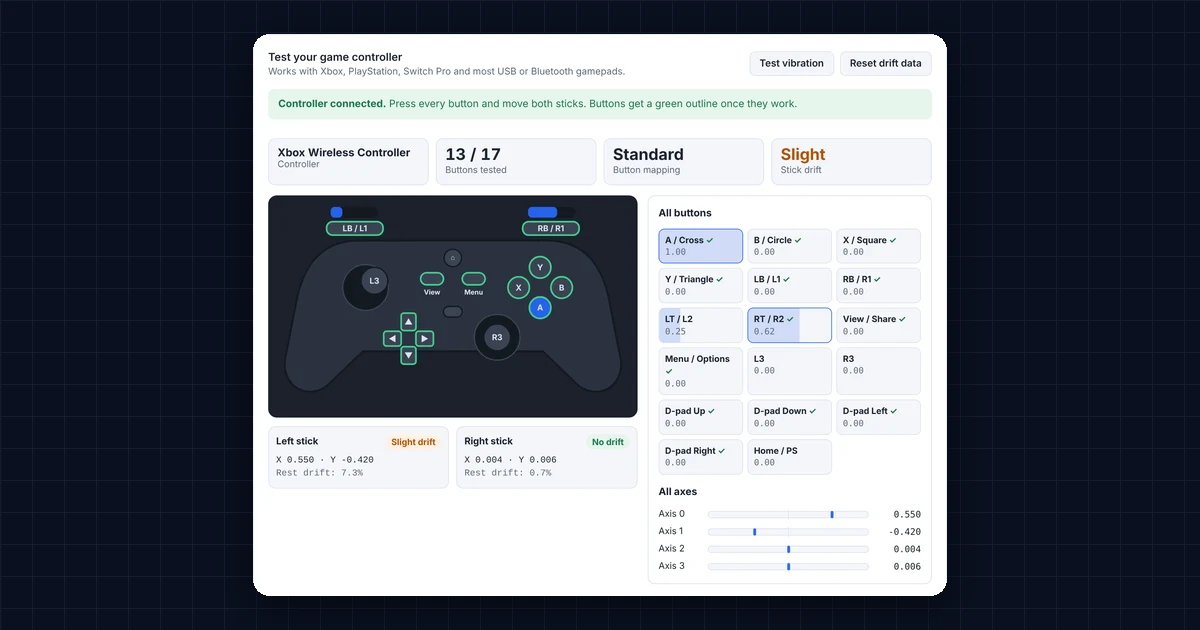The height and width of the screenshot is (630, 1200).
Task: Click the Test vibration button
Action: (791, 63)
